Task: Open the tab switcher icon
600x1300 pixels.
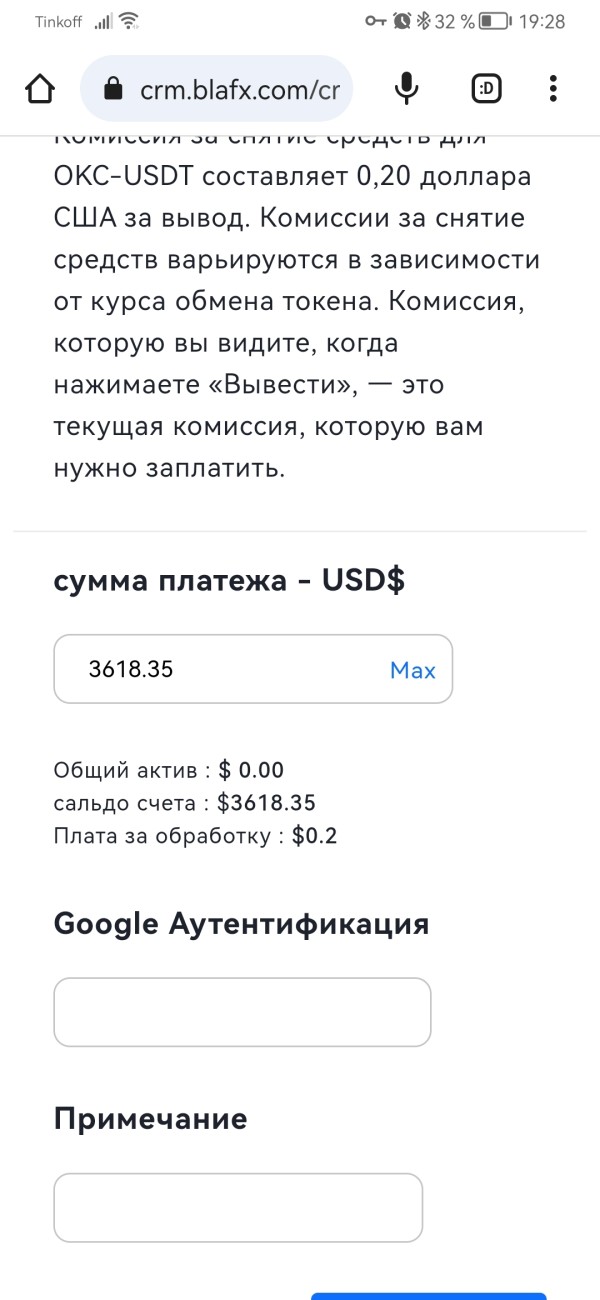Action: coord(486,89)
